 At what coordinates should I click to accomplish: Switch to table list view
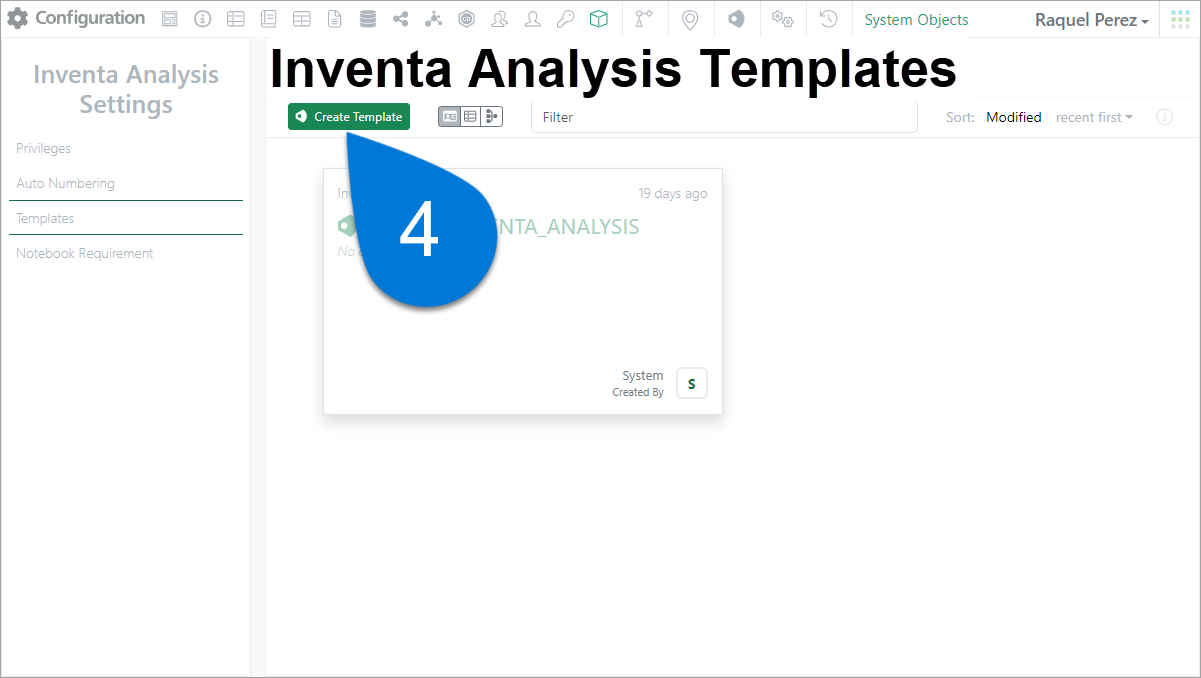click(x=470, y=117)
